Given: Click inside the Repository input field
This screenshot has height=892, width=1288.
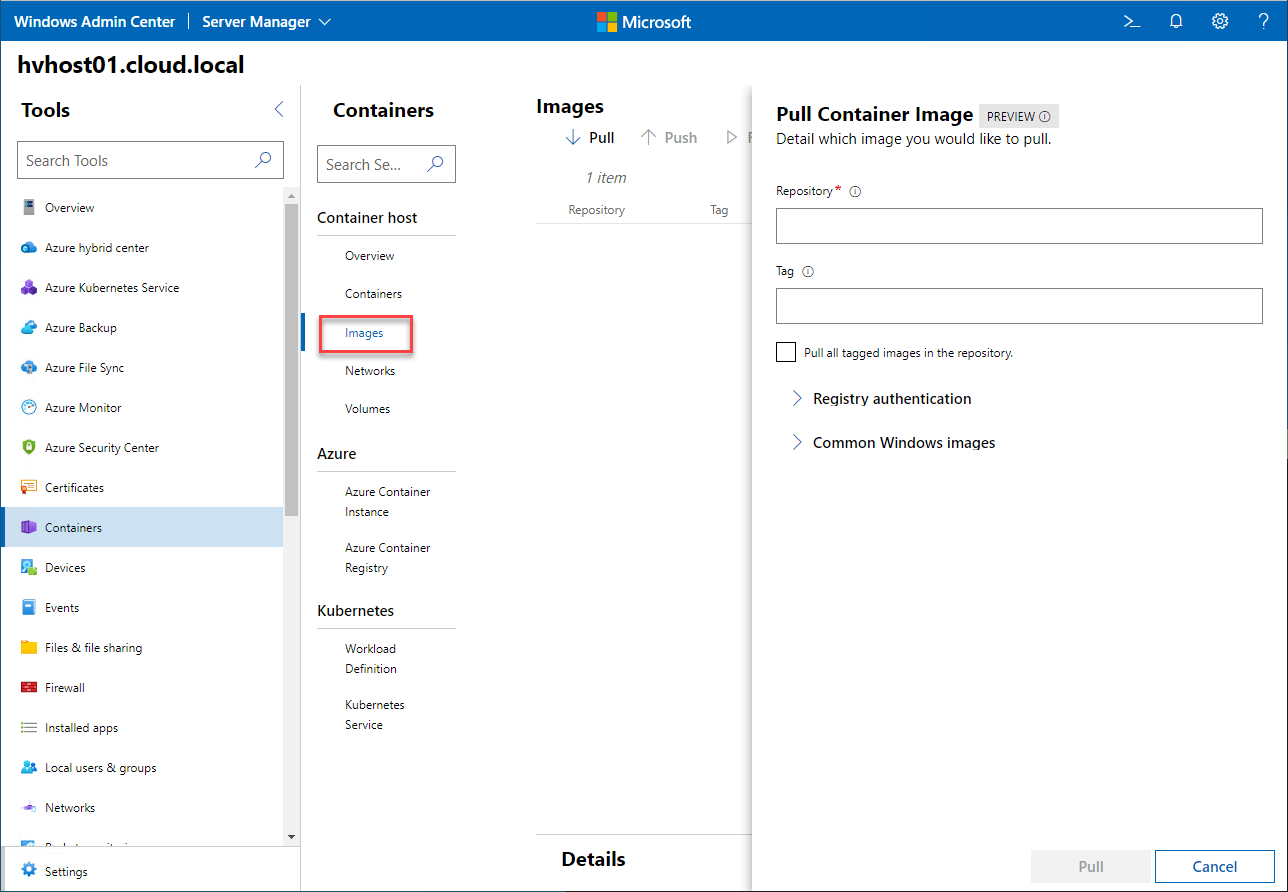Looking at the screenshot, I should [x=1019, y=226].
